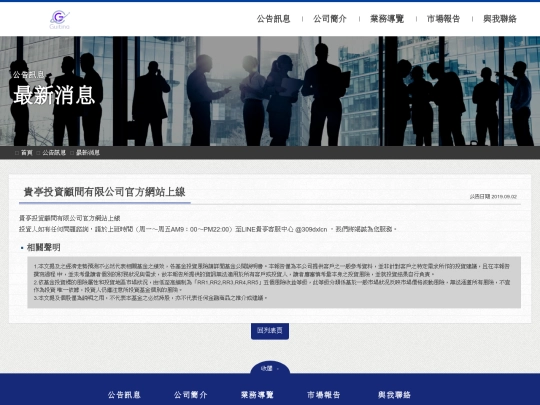540x405 pixels.
Task: Click the LINE customer service ID text
Action: pos(311,229)
